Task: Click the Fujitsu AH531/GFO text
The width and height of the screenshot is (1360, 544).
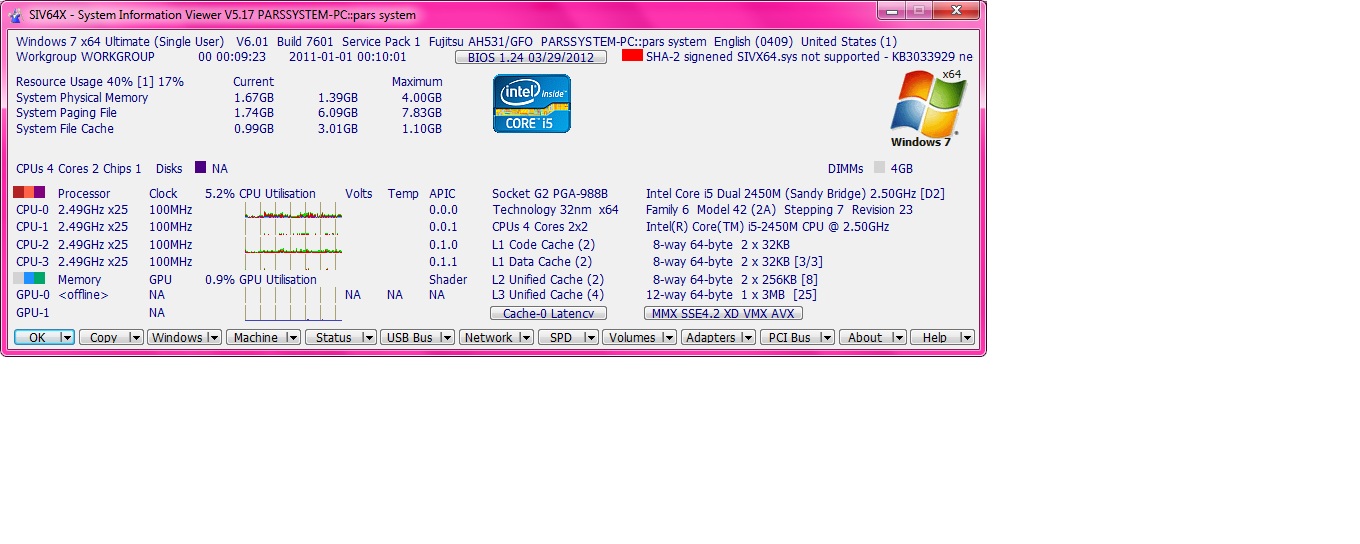Action: point(481,42)
